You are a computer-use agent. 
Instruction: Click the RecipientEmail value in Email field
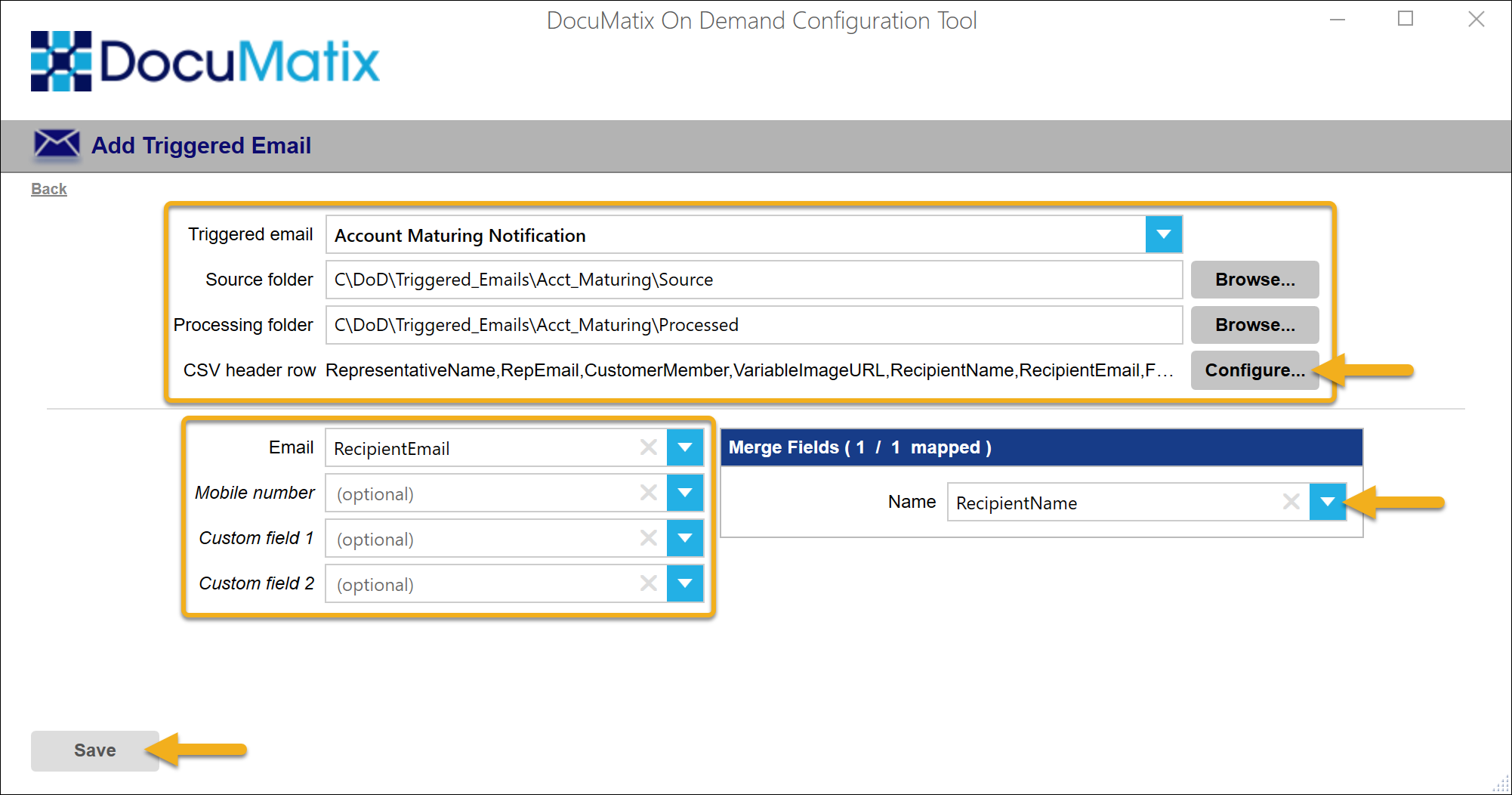[x=392, y=449]
